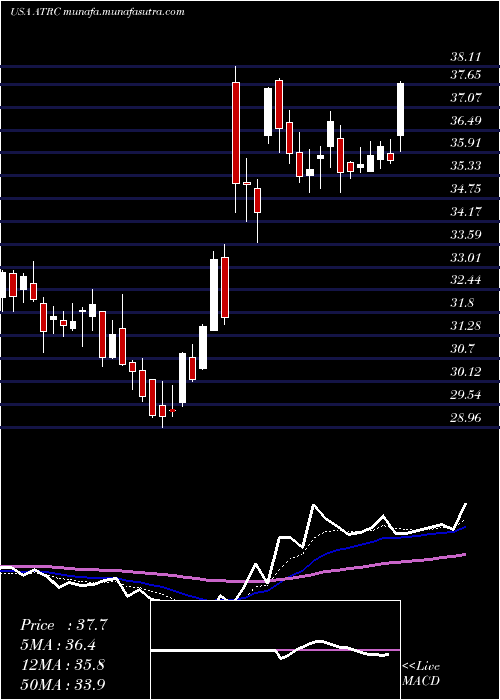Click the 30.7 price axis label

[462, 349]
